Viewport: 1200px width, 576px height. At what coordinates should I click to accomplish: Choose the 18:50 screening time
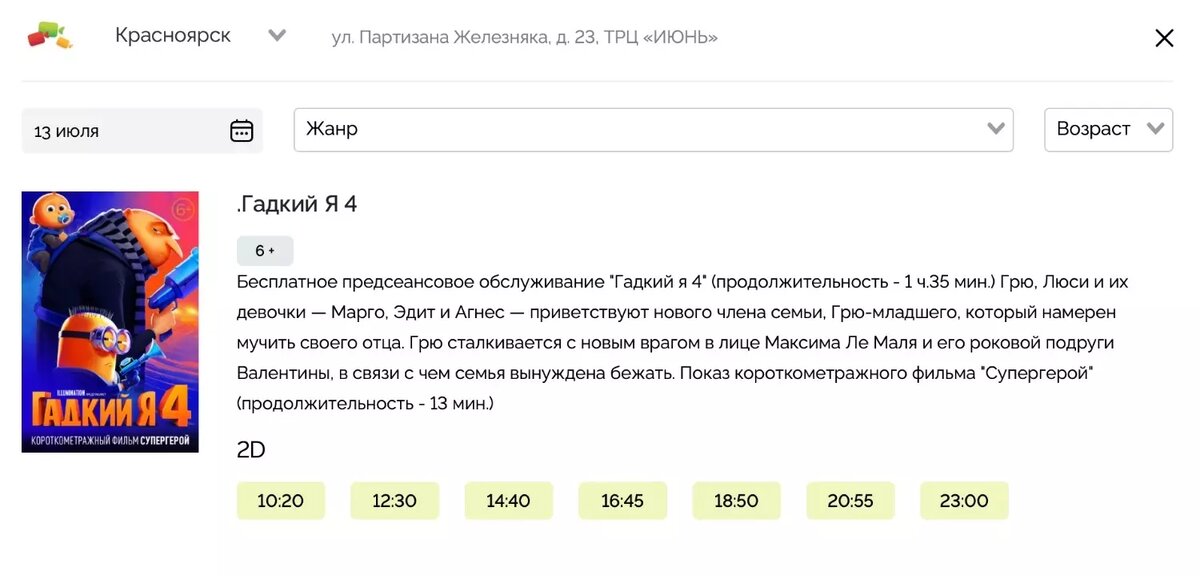pos(737,500)
